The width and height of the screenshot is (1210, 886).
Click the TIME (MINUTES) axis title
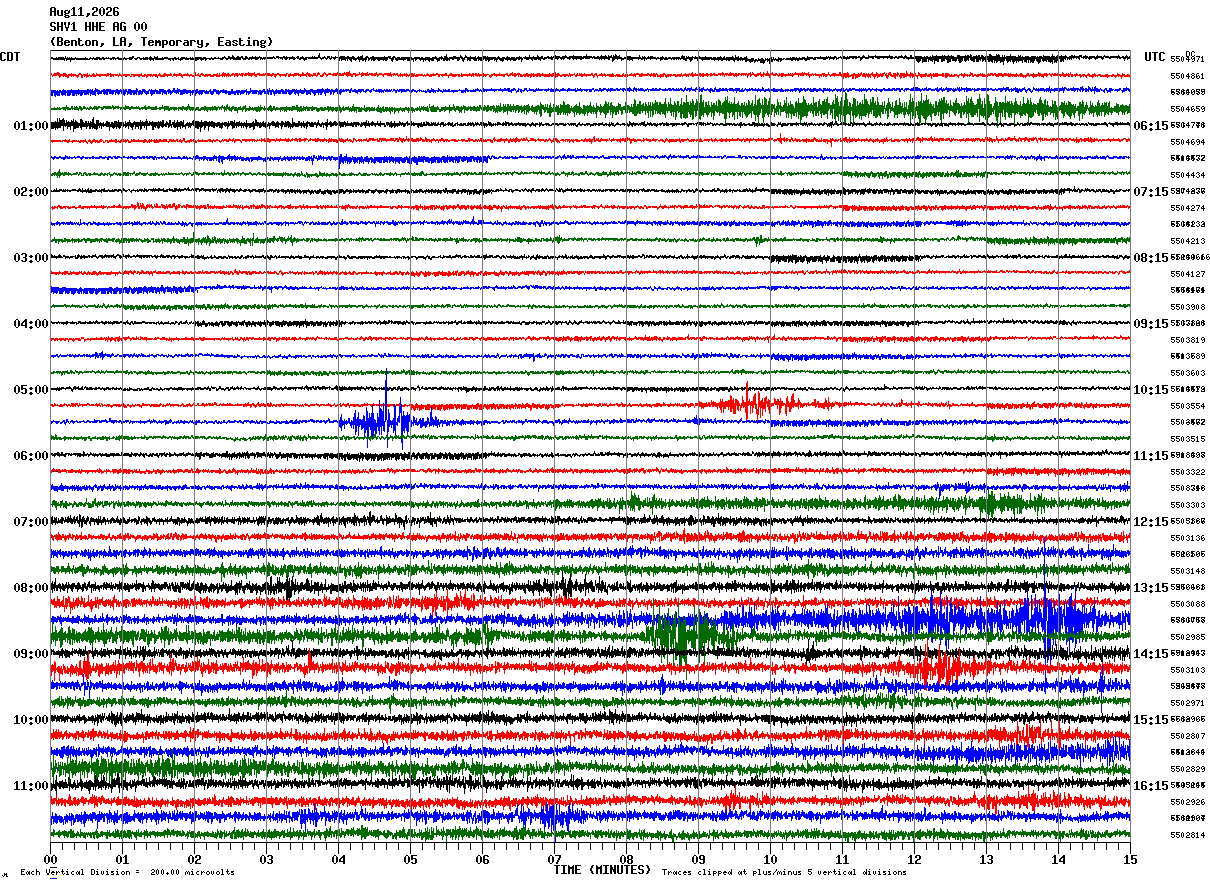pyautogui.click(x=602, y=870)
